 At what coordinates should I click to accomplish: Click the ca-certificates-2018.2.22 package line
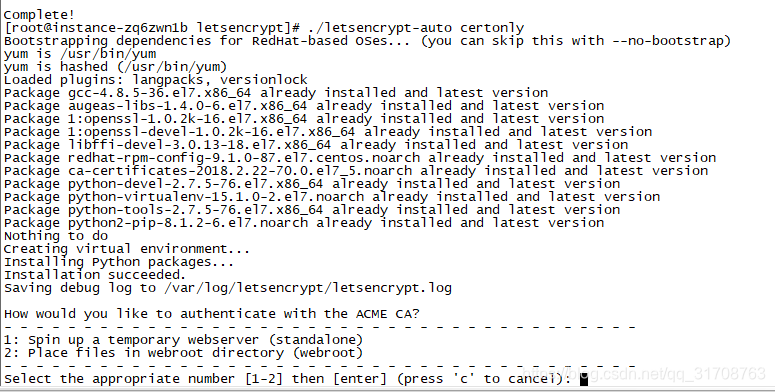tap(356, 171)
